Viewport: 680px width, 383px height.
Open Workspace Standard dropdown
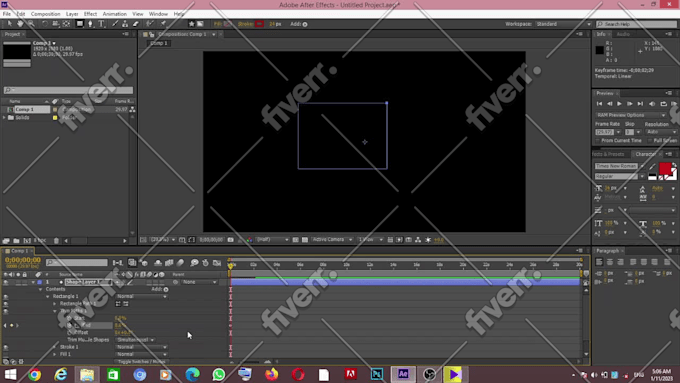point(563,24)
